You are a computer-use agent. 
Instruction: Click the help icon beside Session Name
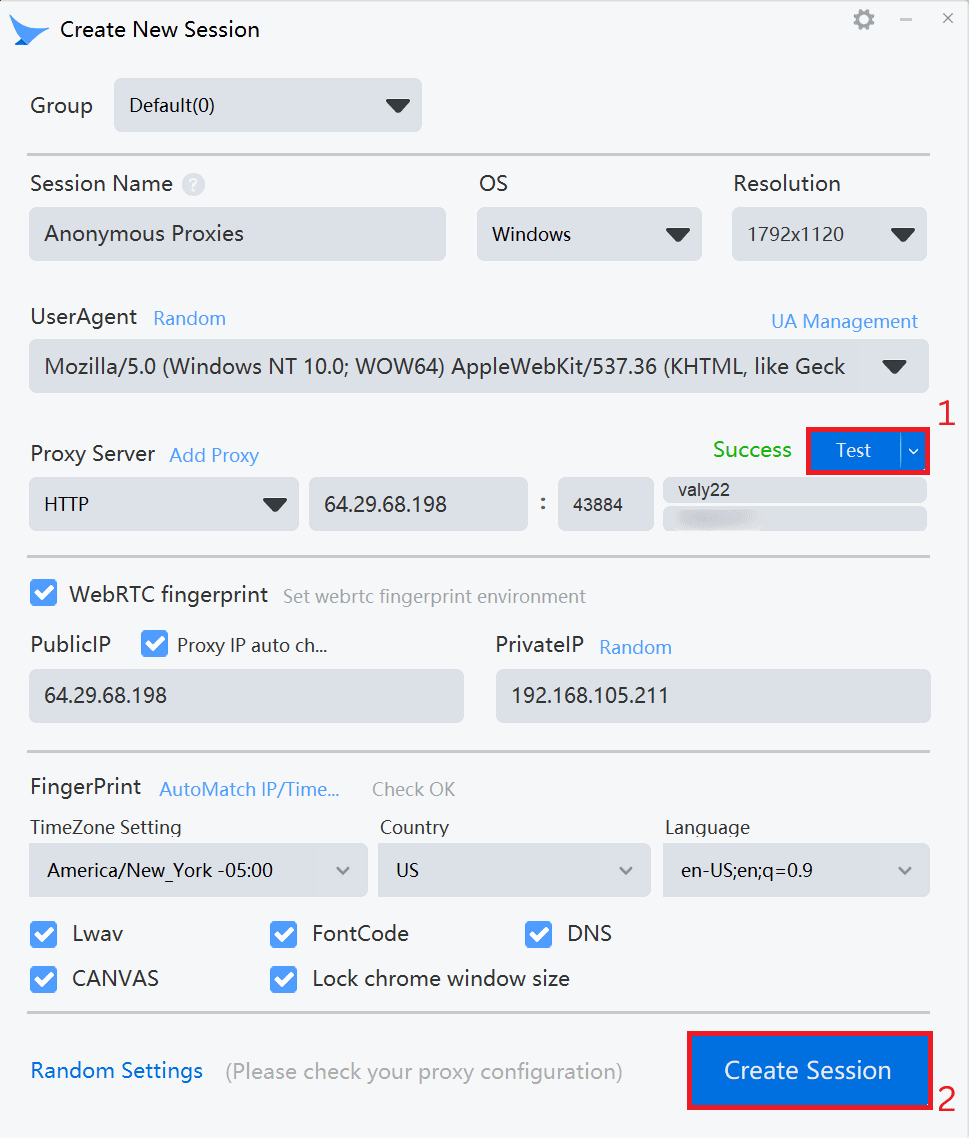tap(192, 184)
